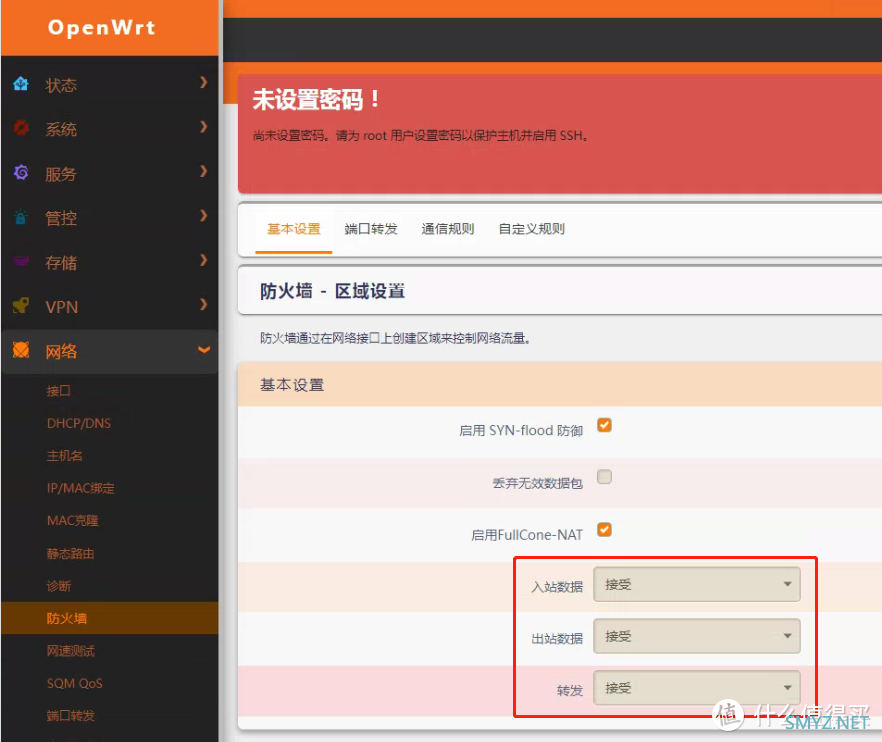The height and width of the screenshot is (742, 882).
Task: Click the 网络 sidebar label
Action: [x=61, y=352]
